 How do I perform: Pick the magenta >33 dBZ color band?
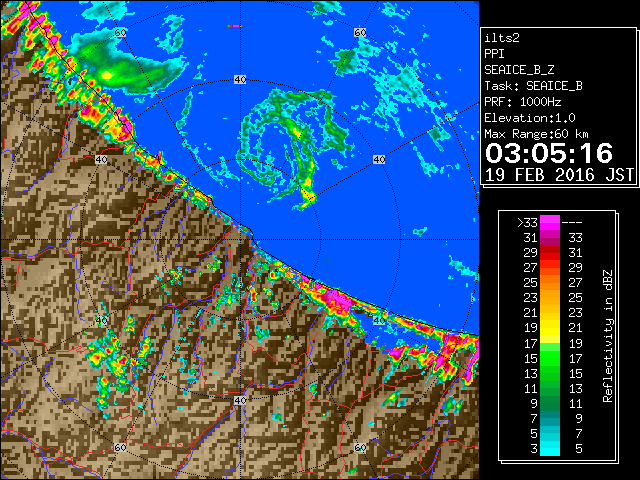(550, 223)
